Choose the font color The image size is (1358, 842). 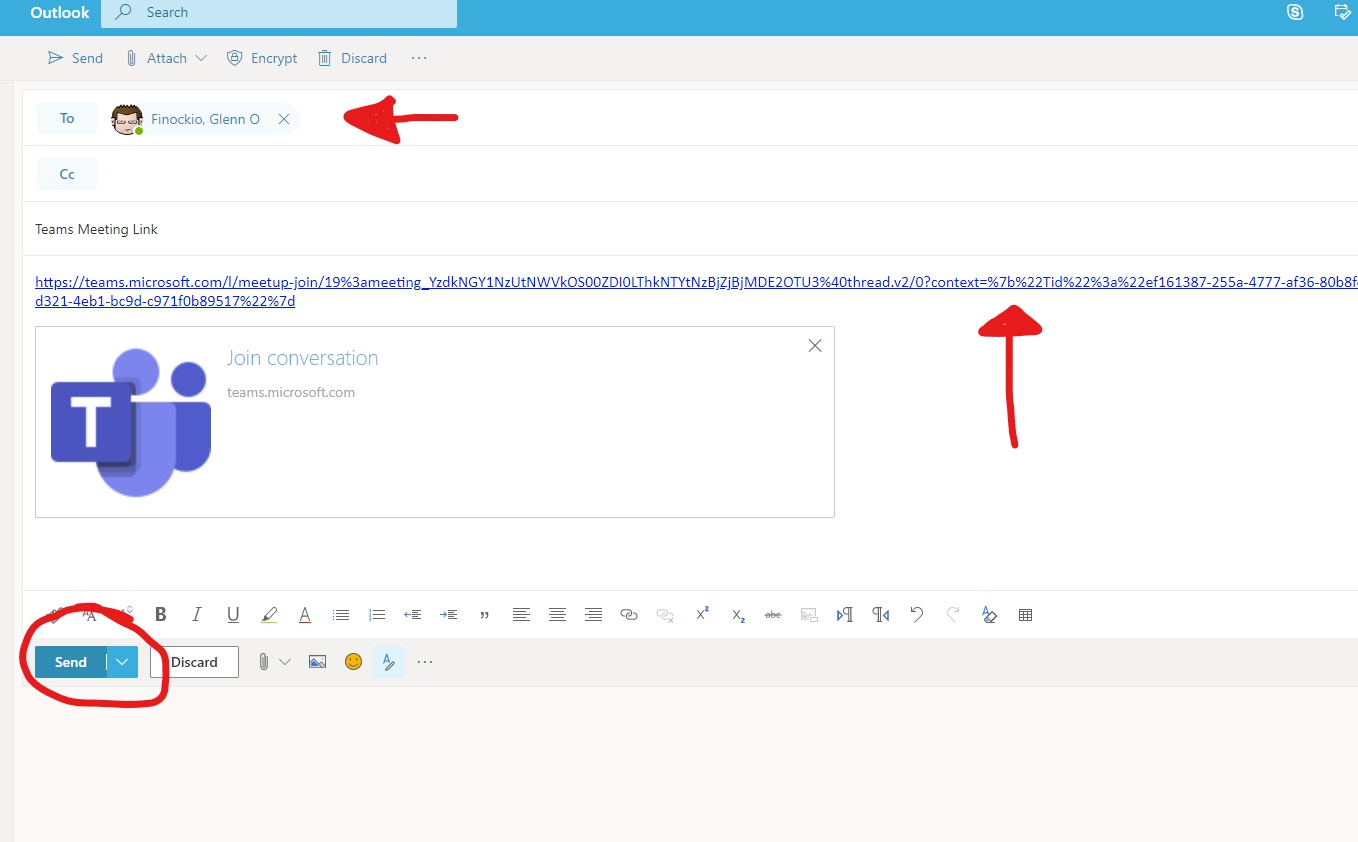(305, 615)
